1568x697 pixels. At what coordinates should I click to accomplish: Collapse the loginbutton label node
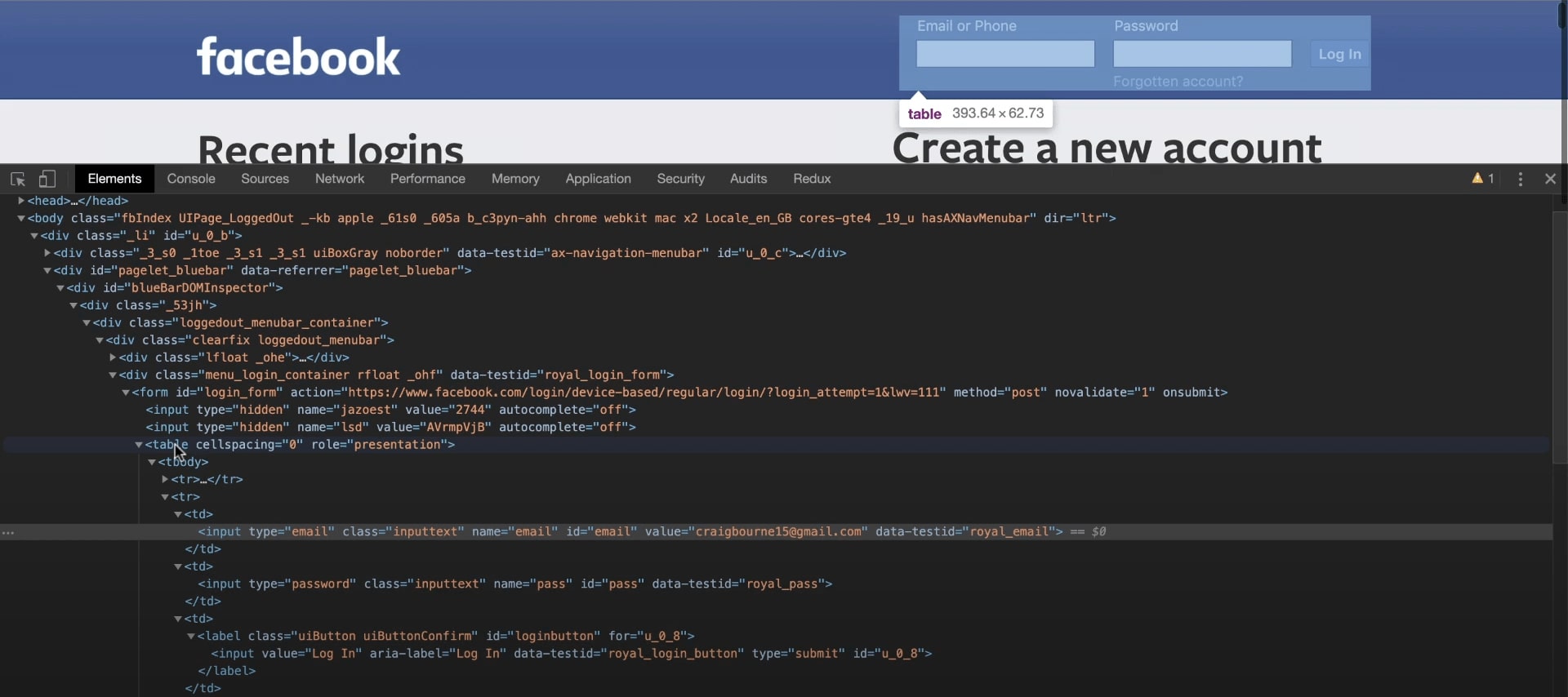coord(191,637)
